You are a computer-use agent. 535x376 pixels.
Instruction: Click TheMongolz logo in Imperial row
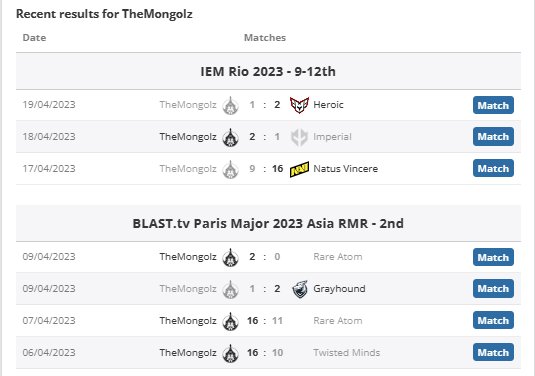click(x=230, y=138)
